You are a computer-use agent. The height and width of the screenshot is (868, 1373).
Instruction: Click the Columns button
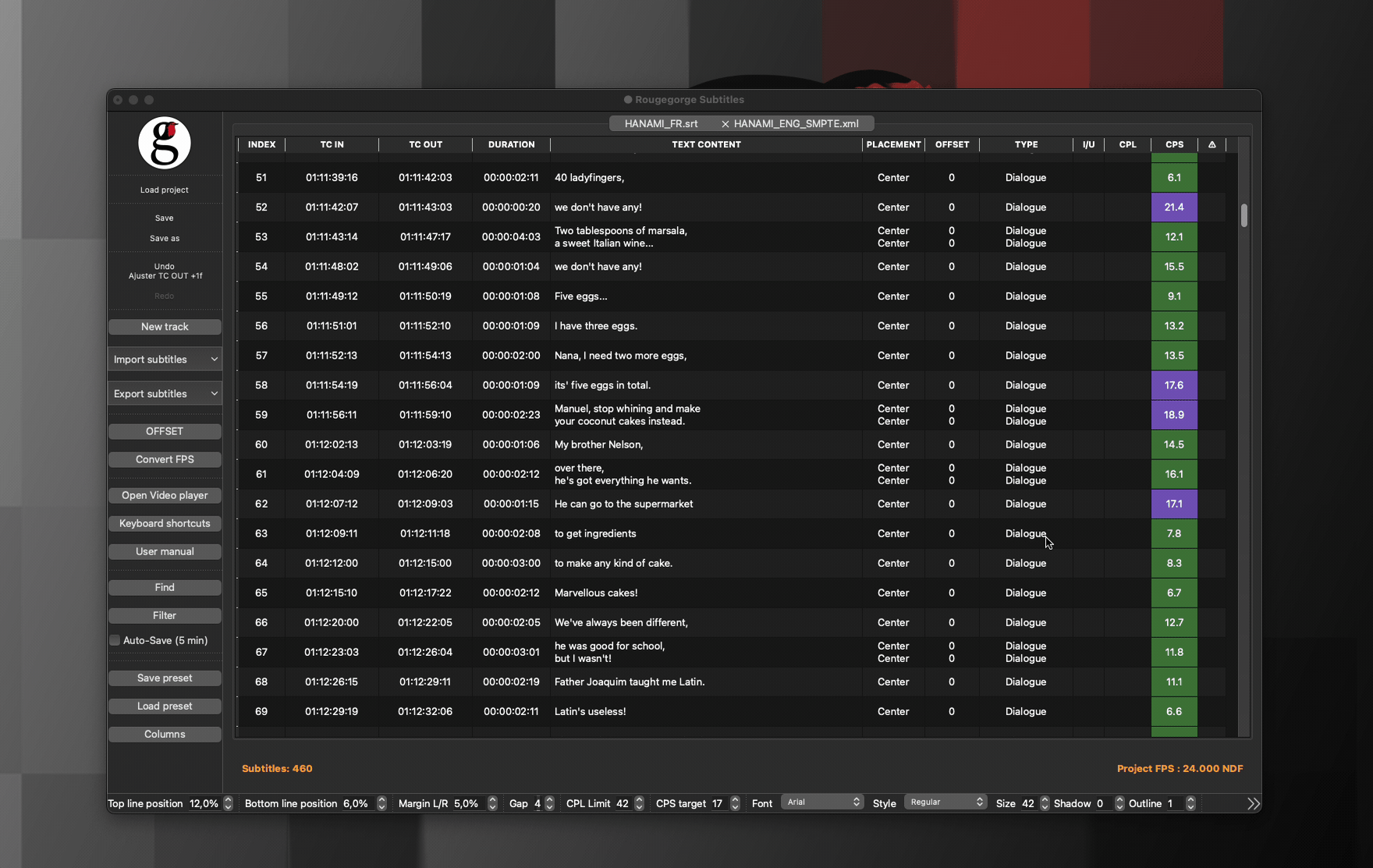tap(165, 735)
